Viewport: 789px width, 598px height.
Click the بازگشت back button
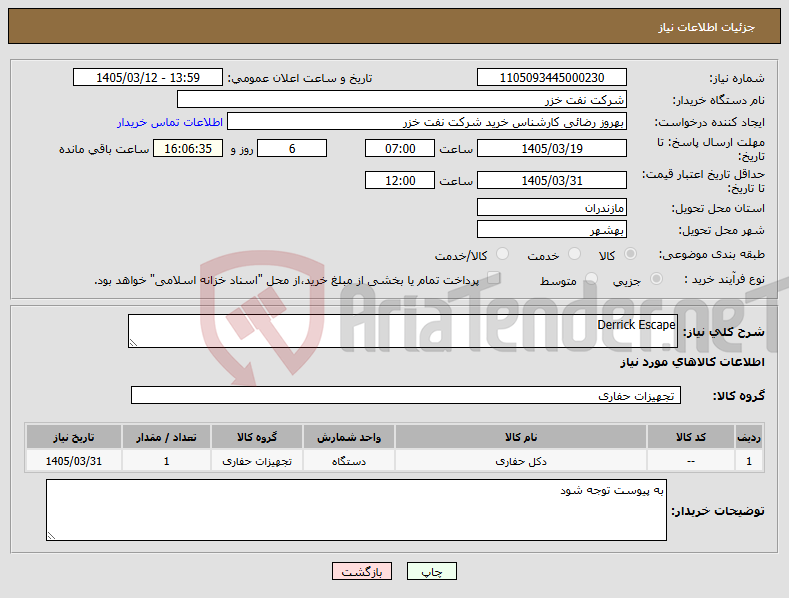(362, 571)
